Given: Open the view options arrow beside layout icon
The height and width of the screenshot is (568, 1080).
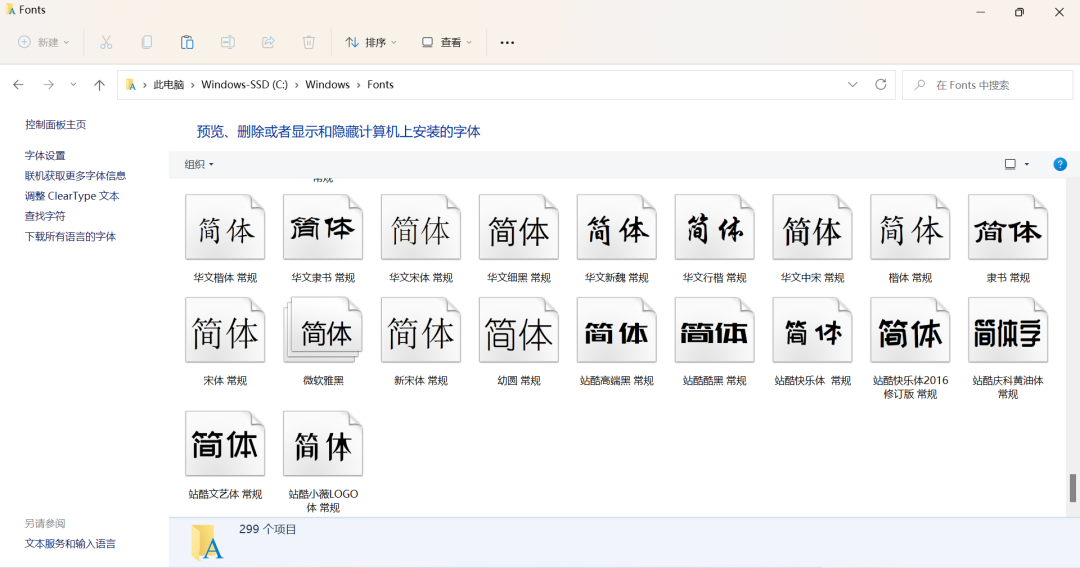Looking at the screenshot, I should tap(1027, 164).
